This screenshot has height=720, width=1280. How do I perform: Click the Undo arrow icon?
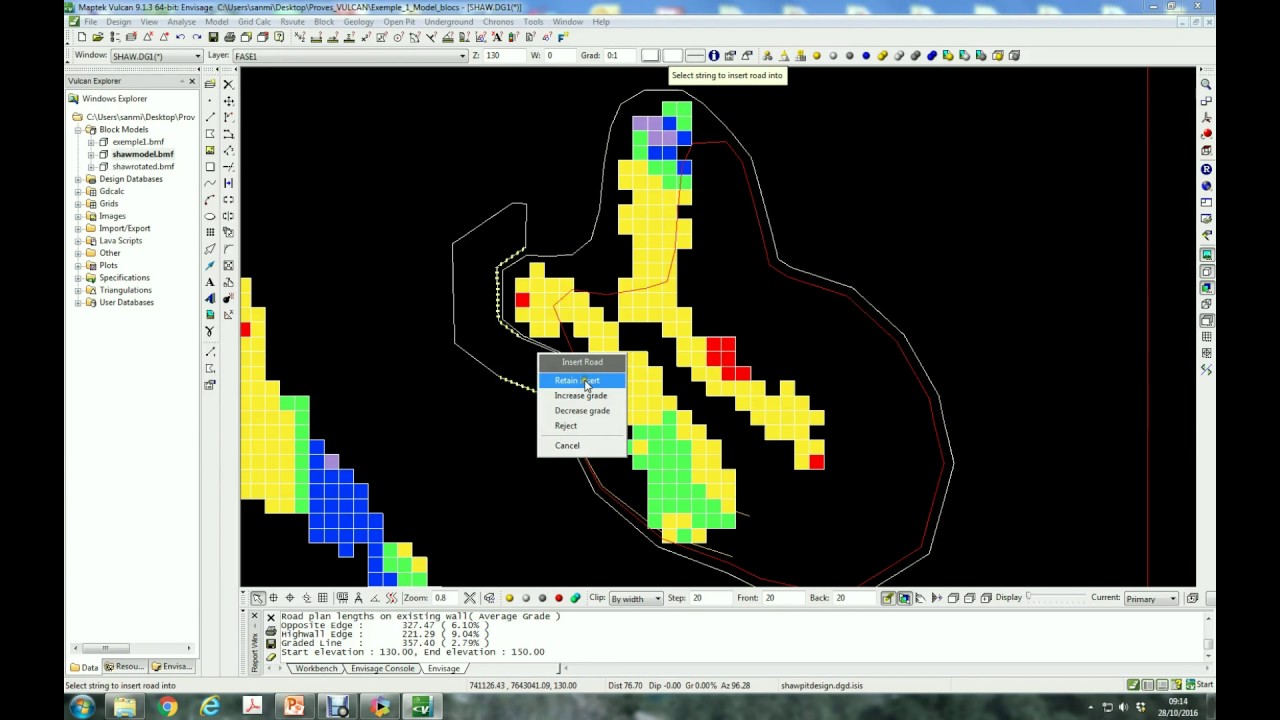[x=180, y=37]
